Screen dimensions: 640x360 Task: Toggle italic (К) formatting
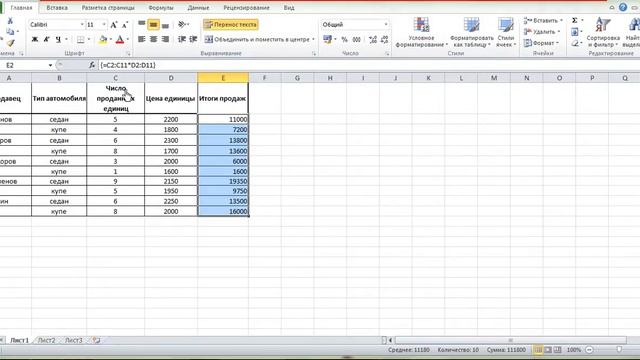tap(47, 40)
